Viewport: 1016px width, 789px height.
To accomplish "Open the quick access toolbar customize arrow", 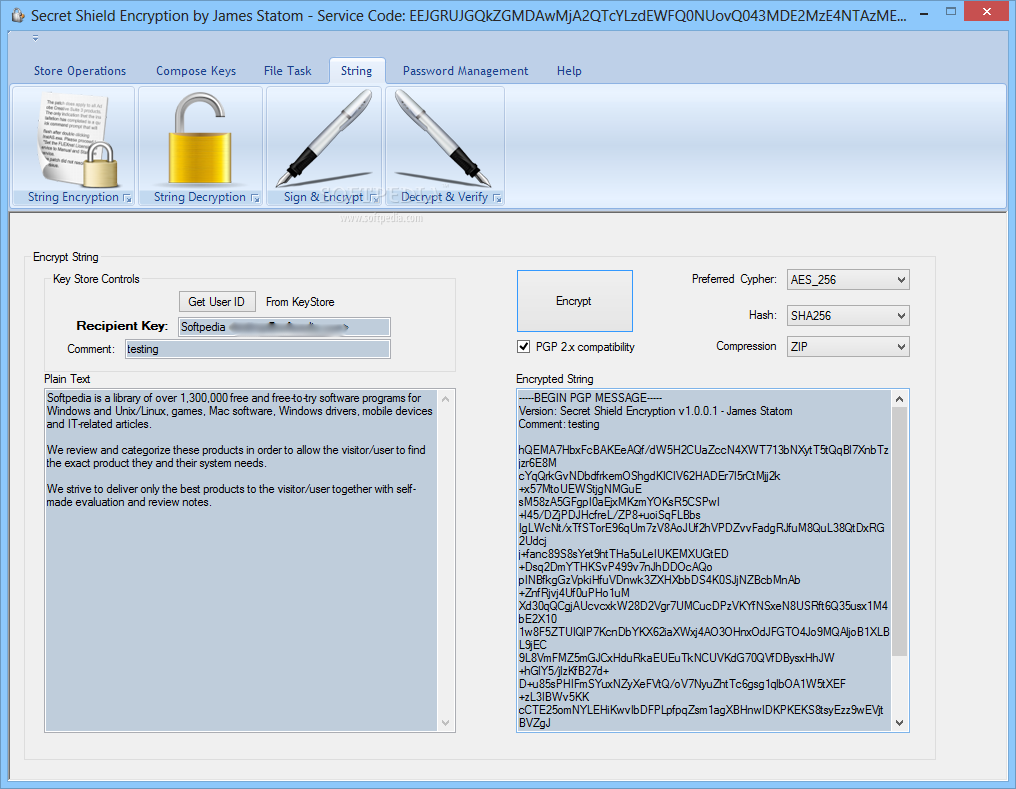I will (36, 38).
